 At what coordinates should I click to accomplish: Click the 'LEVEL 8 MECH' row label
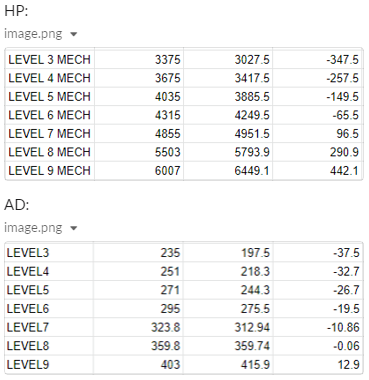pos(50,152)
